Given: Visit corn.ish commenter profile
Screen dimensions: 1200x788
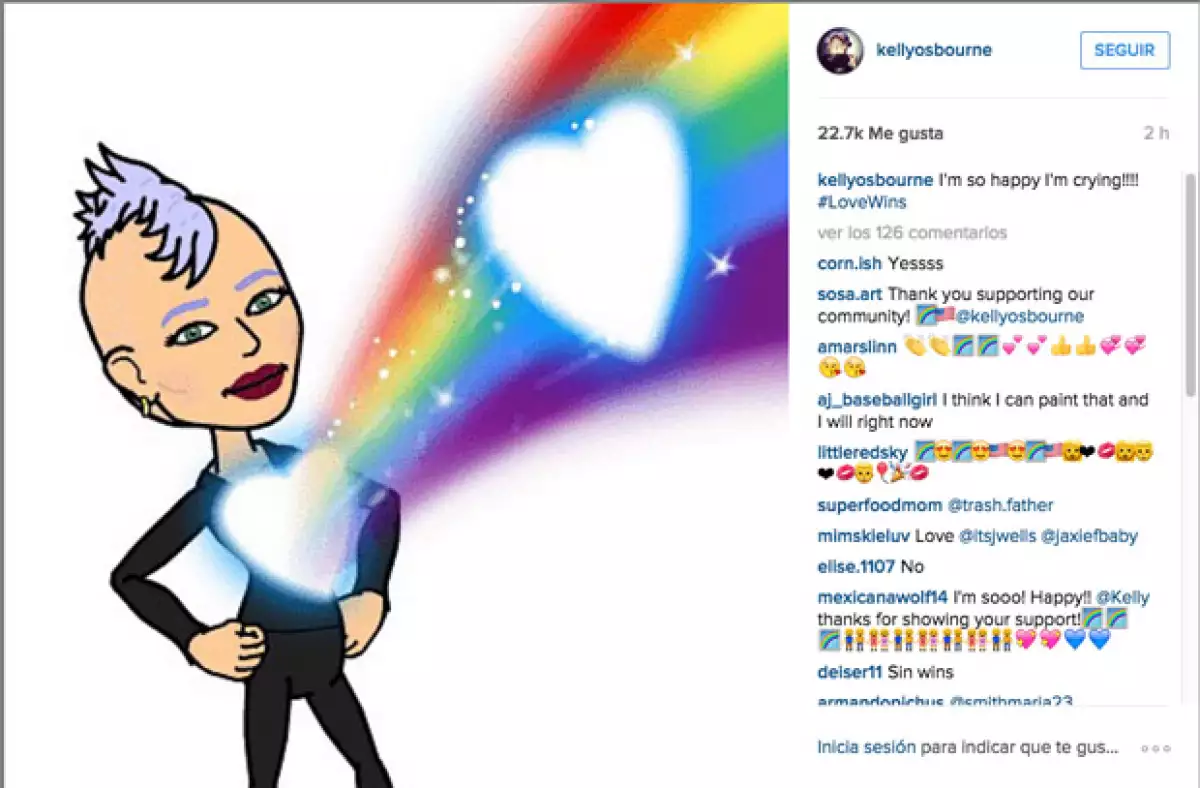Looking at the screenshot, I should click(850, 264).
